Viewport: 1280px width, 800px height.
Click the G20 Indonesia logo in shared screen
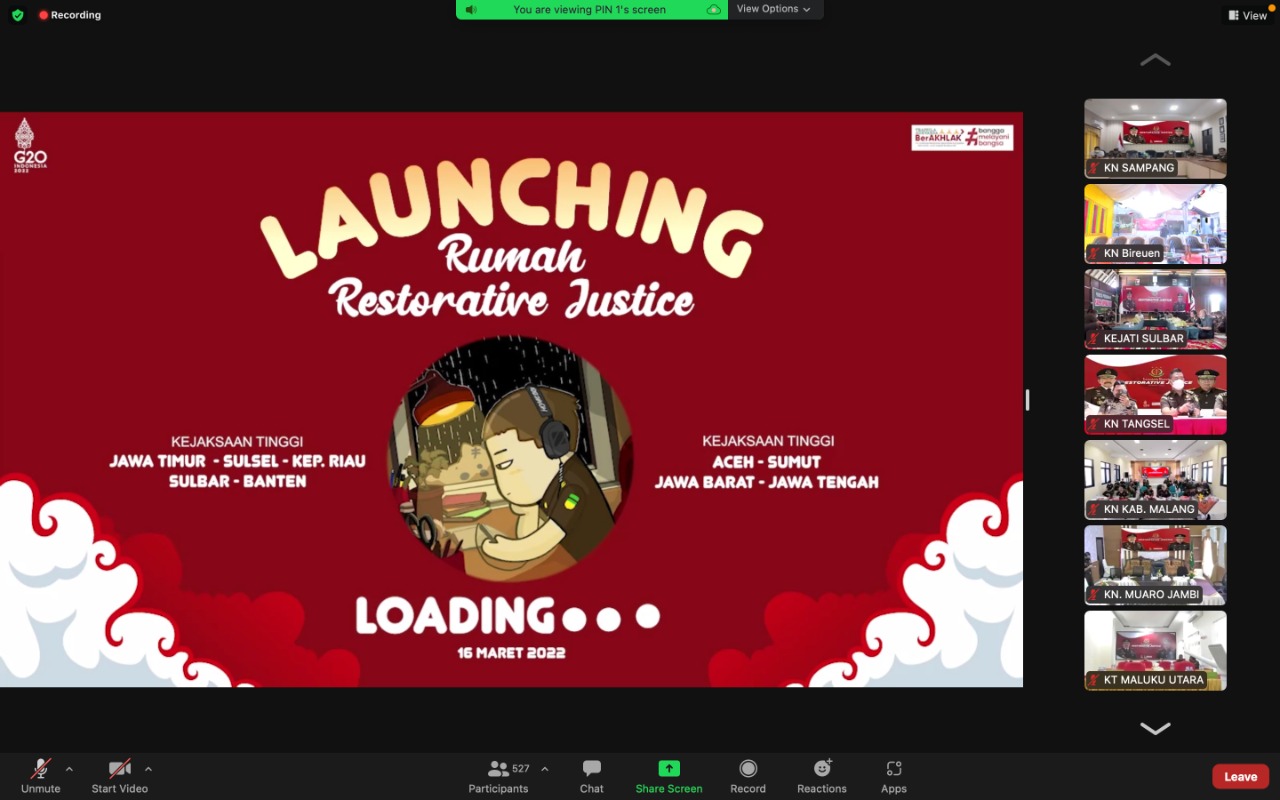coord(29,146)
